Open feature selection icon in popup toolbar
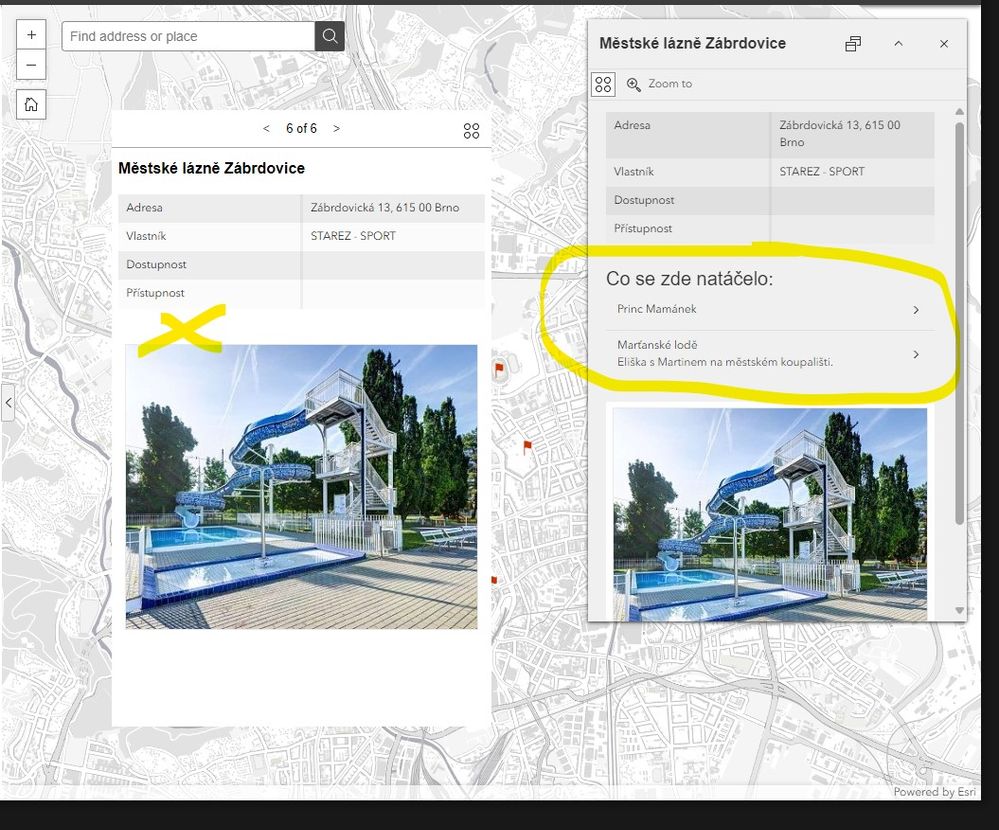The width and height of the screenshot is (999, 830). [603, 84]
